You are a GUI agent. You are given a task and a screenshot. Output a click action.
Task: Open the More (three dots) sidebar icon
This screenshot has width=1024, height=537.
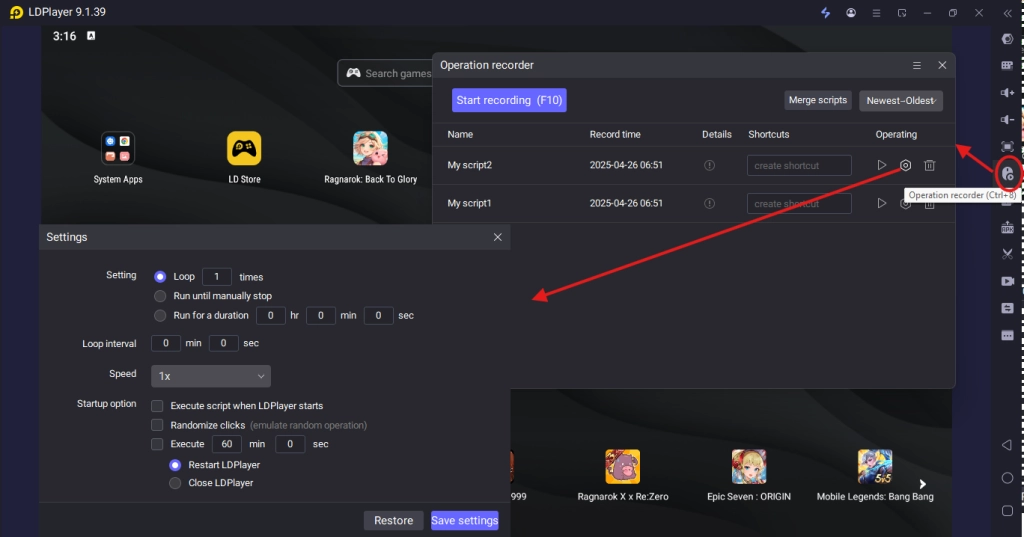(x=1008, y=335)
